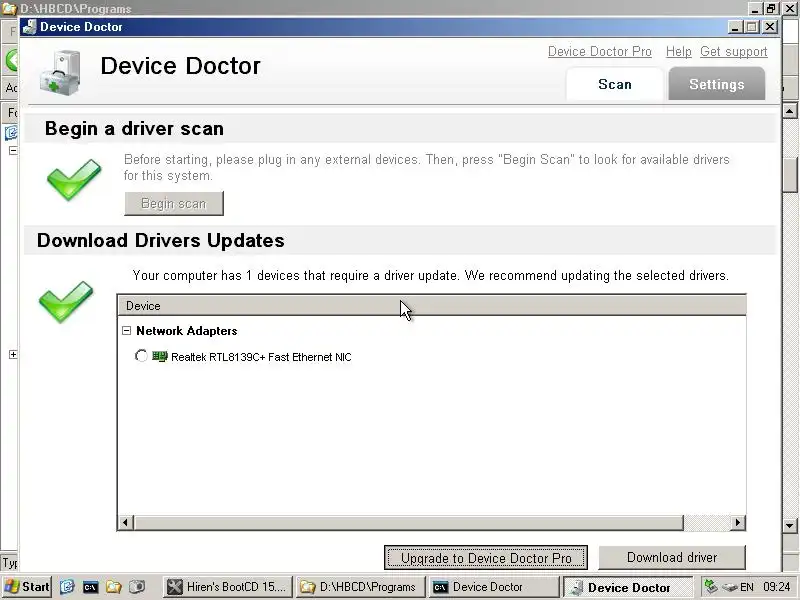Click the network tray icon in the system tray
Image resolution: width=800 pixels, height=600 pixels.
click(x=711, y=587)
